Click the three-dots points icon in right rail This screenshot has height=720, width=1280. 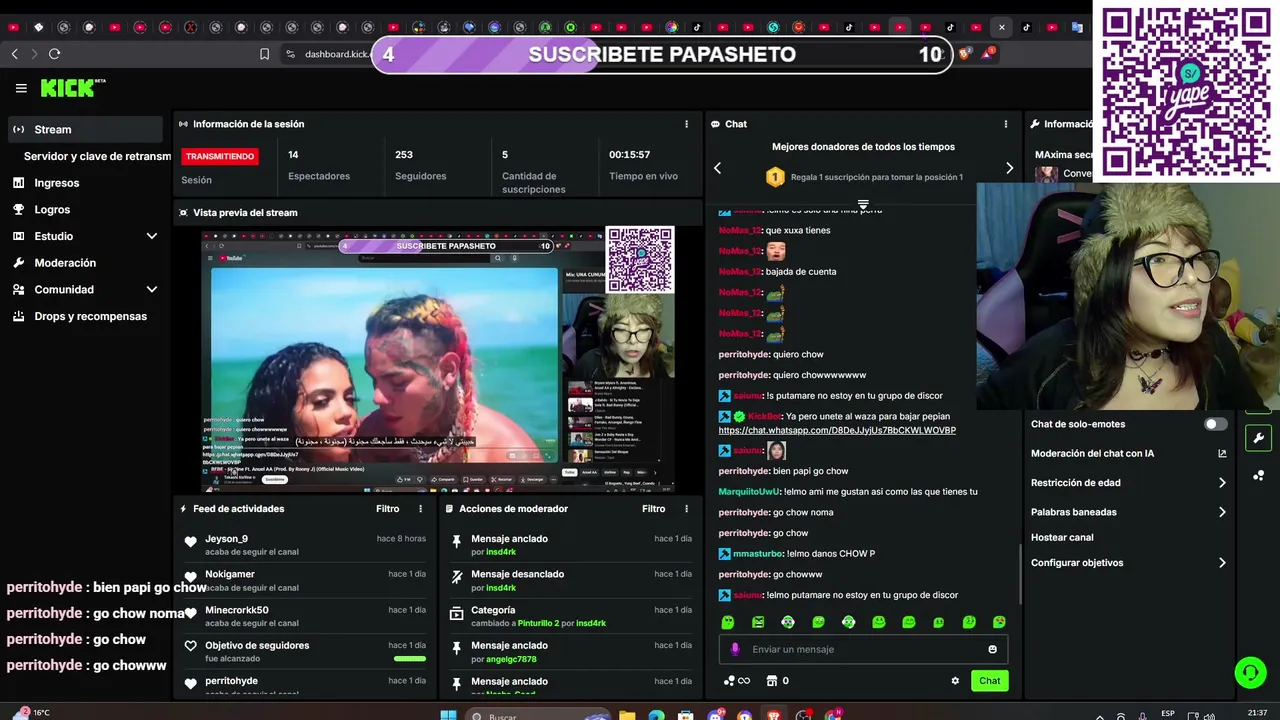[x=1259, y=475]
